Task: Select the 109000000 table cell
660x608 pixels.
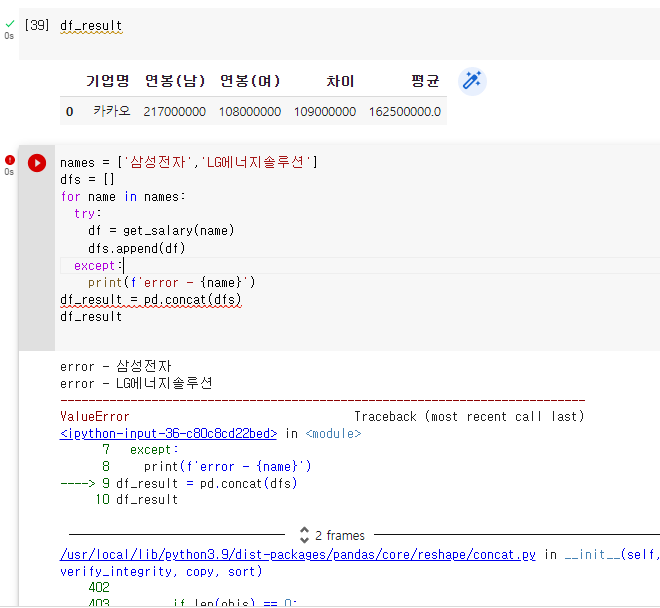Action: [x=325, y=112]
